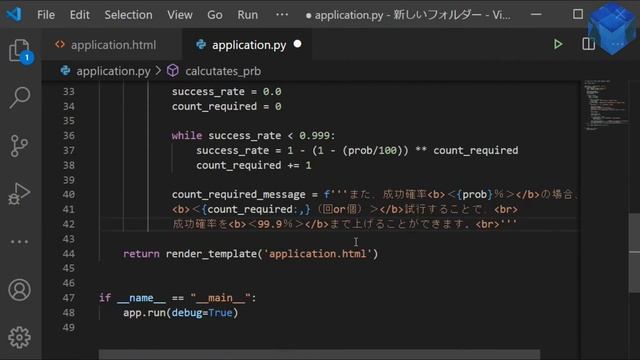Viewport: 640px width, 360px height.
Task: Click 'render_template' on line 44
Action: [211, 253]
